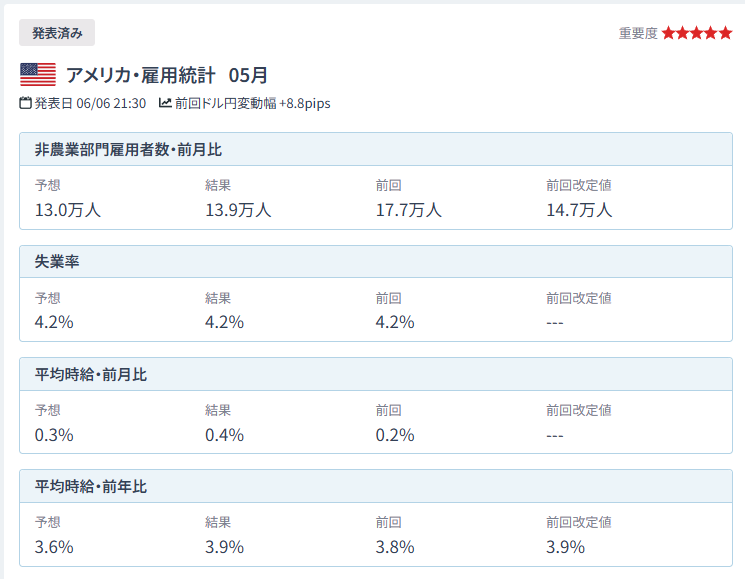This screenshot has width=745, height=579.
Task: Click the 17.7万人 previous value
Action: (409, 210)
